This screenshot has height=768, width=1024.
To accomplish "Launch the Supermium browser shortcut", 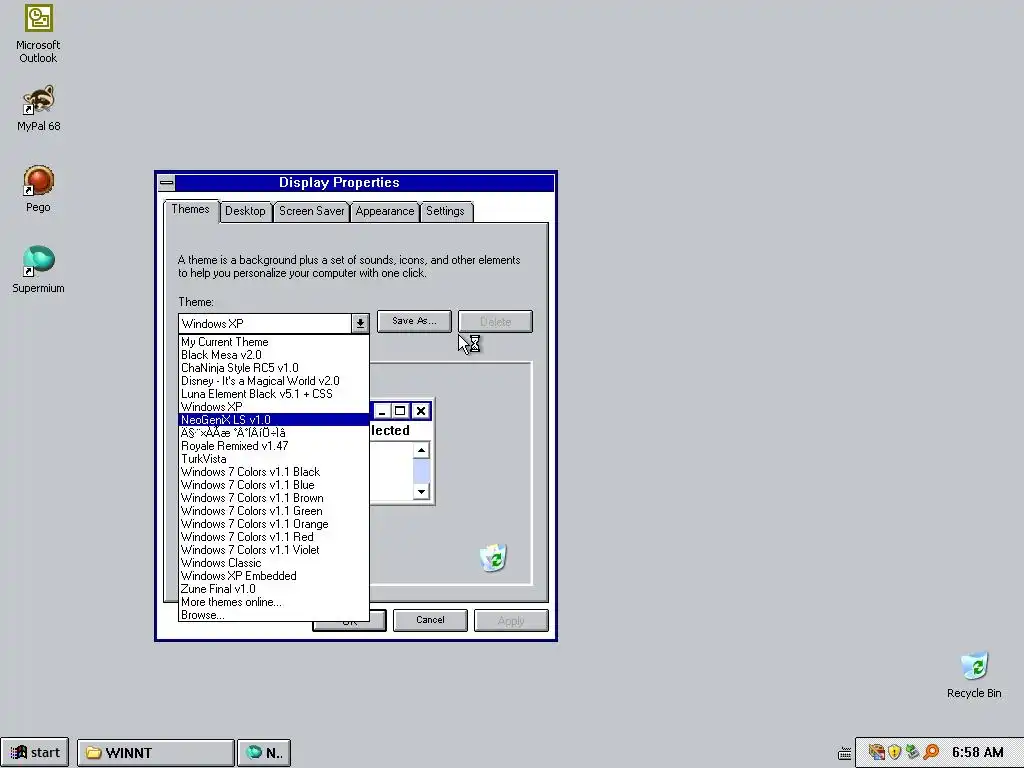I will pos(38,270).
